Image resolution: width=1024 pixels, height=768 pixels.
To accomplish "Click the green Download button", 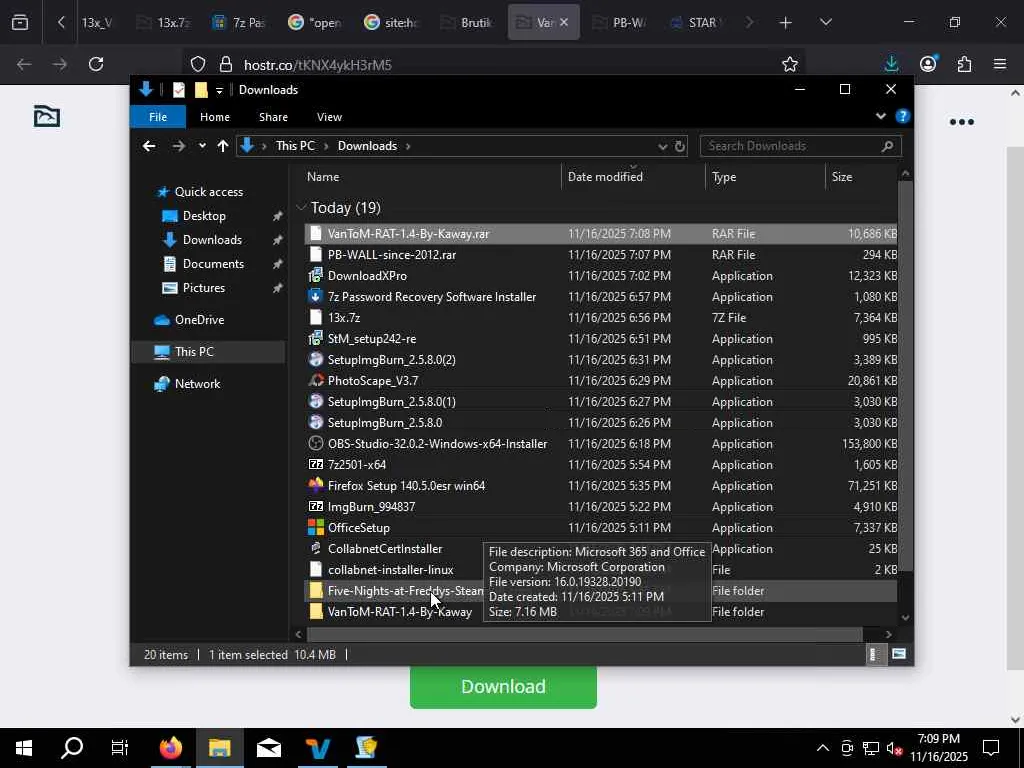I will (x=503, y=686).
